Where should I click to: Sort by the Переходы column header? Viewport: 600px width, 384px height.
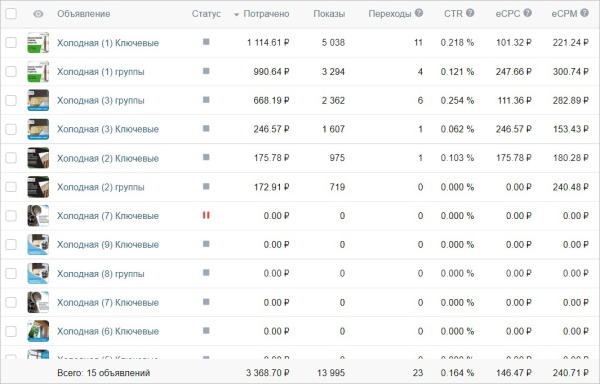pyautogui.click(x=390, y=14)
